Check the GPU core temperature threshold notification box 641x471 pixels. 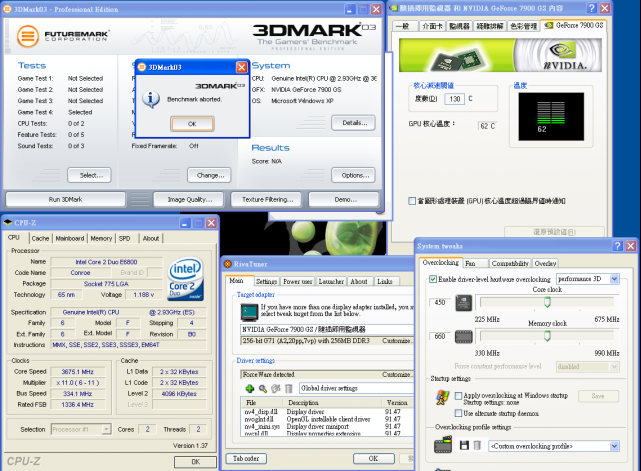click(x=412, y=201)
